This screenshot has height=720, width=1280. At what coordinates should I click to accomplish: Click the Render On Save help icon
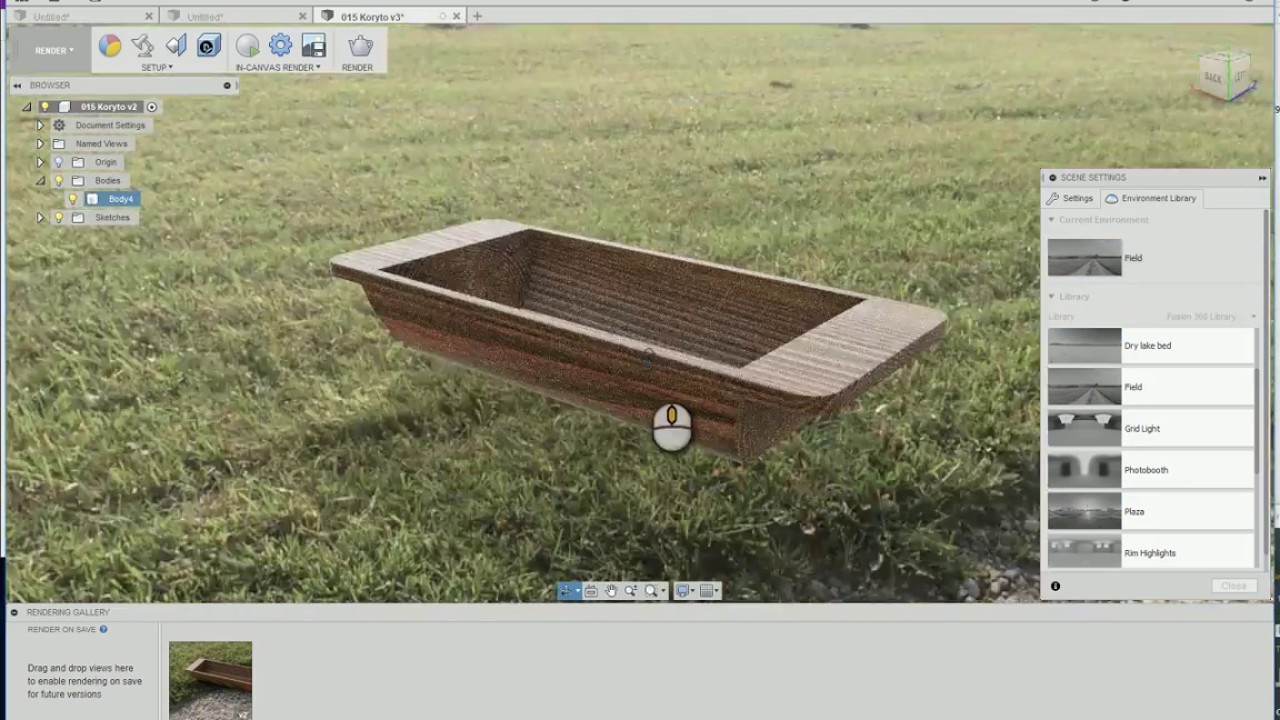pyautogui.click(x=103, y=629)
